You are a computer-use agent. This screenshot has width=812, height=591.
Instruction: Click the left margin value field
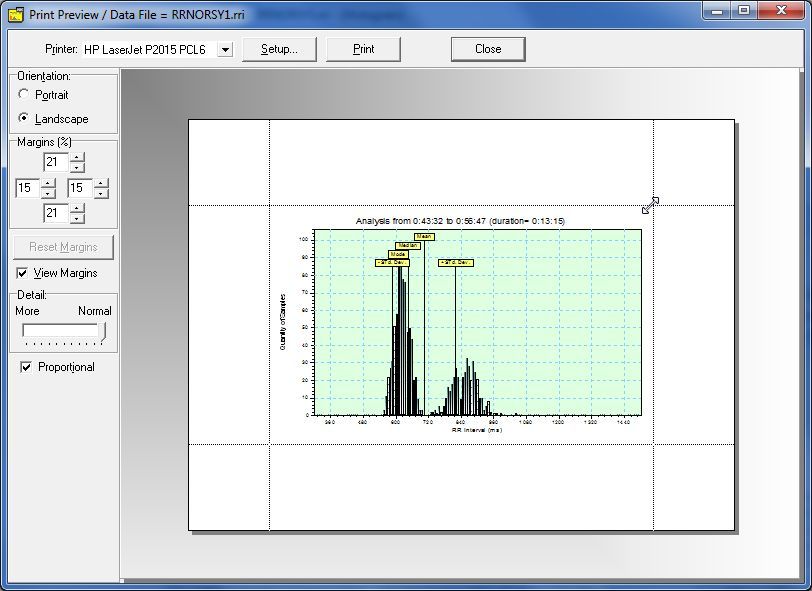click(28, 188)
